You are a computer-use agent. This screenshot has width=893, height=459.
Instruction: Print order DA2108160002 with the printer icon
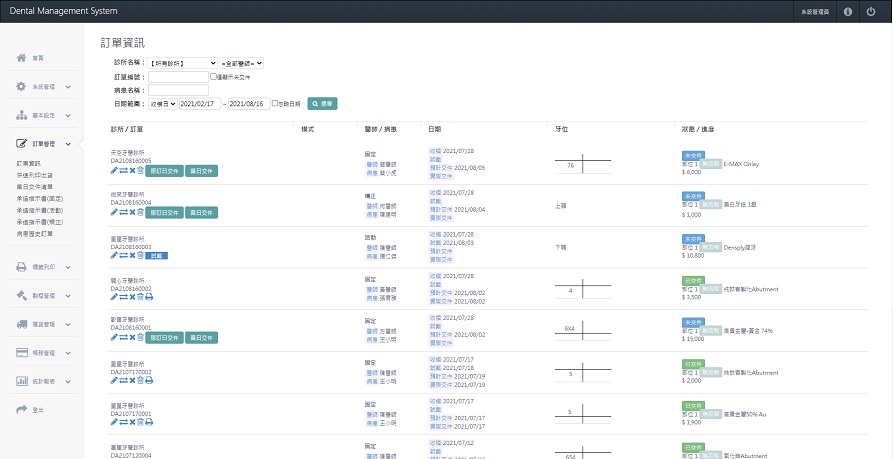coord(149,297)
